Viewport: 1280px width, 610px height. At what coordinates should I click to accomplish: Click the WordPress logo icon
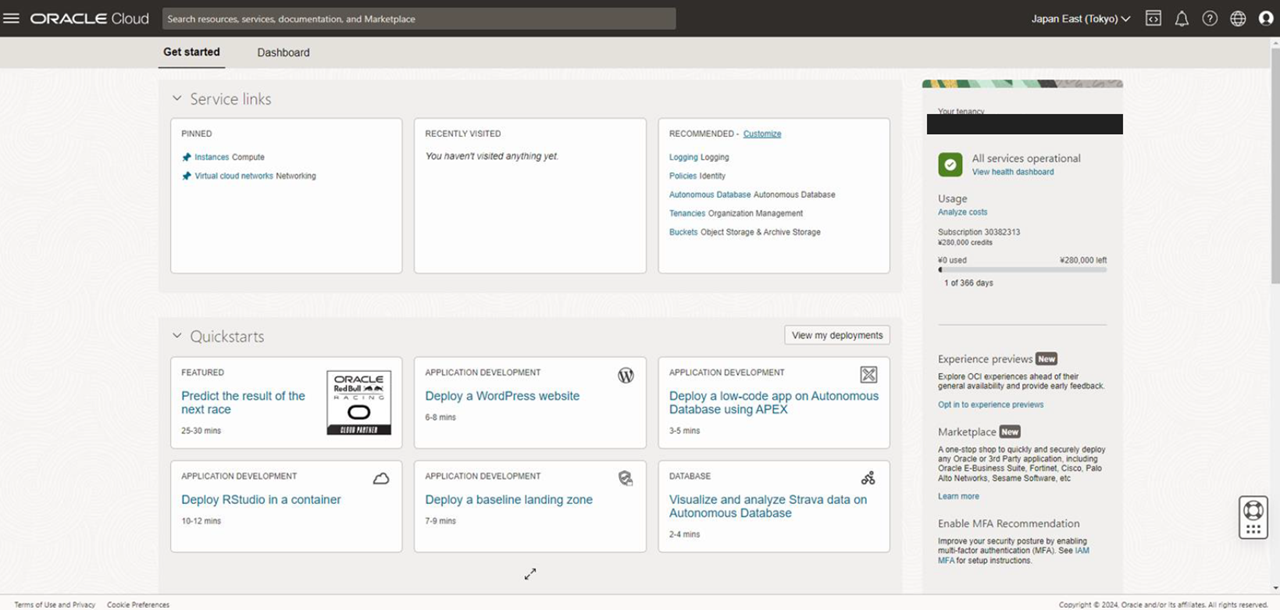click(x=626, y=375)
